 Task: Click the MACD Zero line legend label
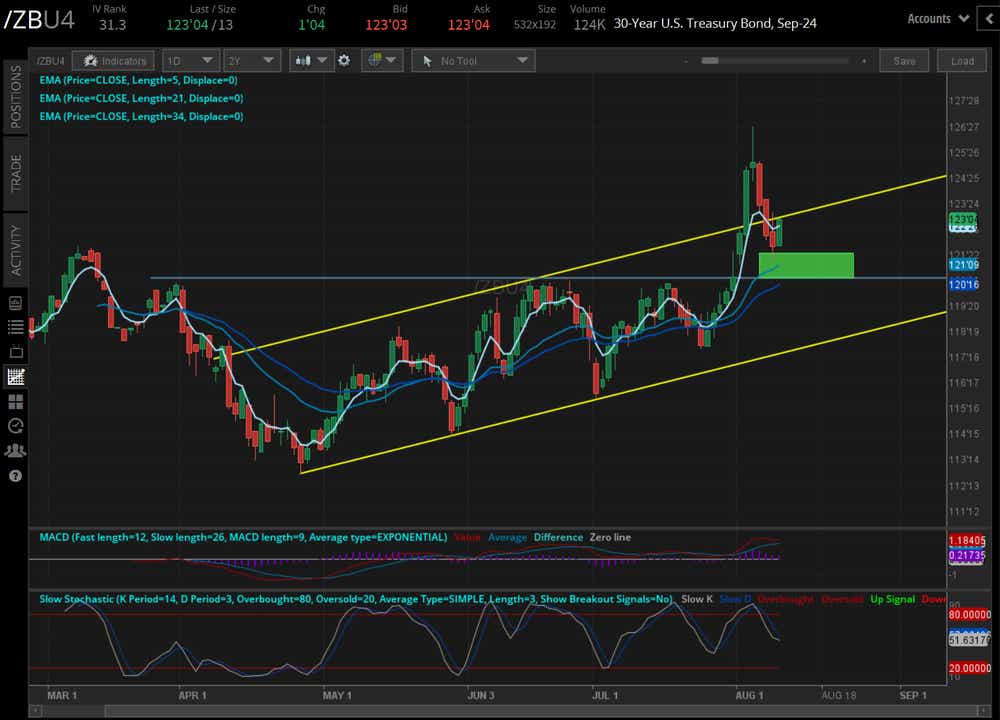[x=610, y=537]
